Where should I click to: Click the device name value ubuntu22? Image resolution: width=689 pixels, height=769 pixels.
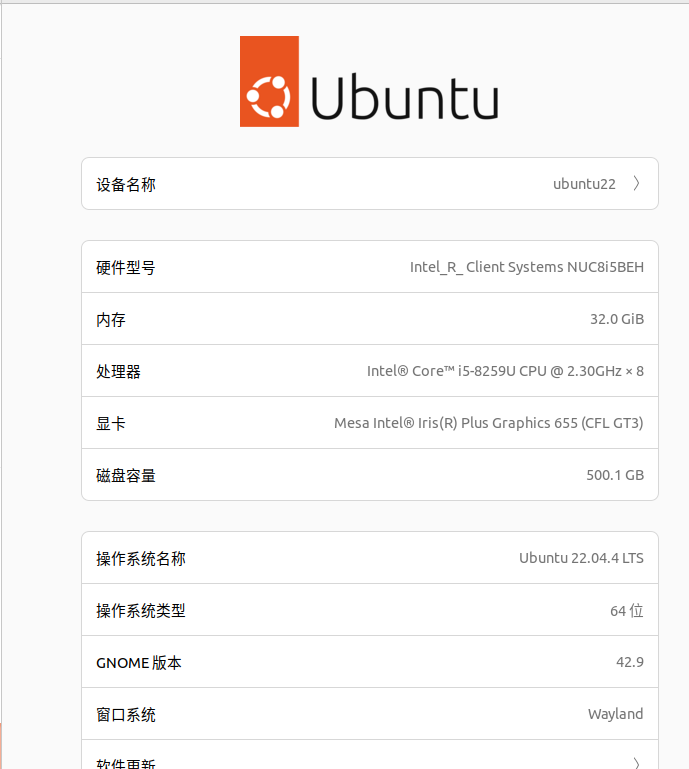point(584,184)
